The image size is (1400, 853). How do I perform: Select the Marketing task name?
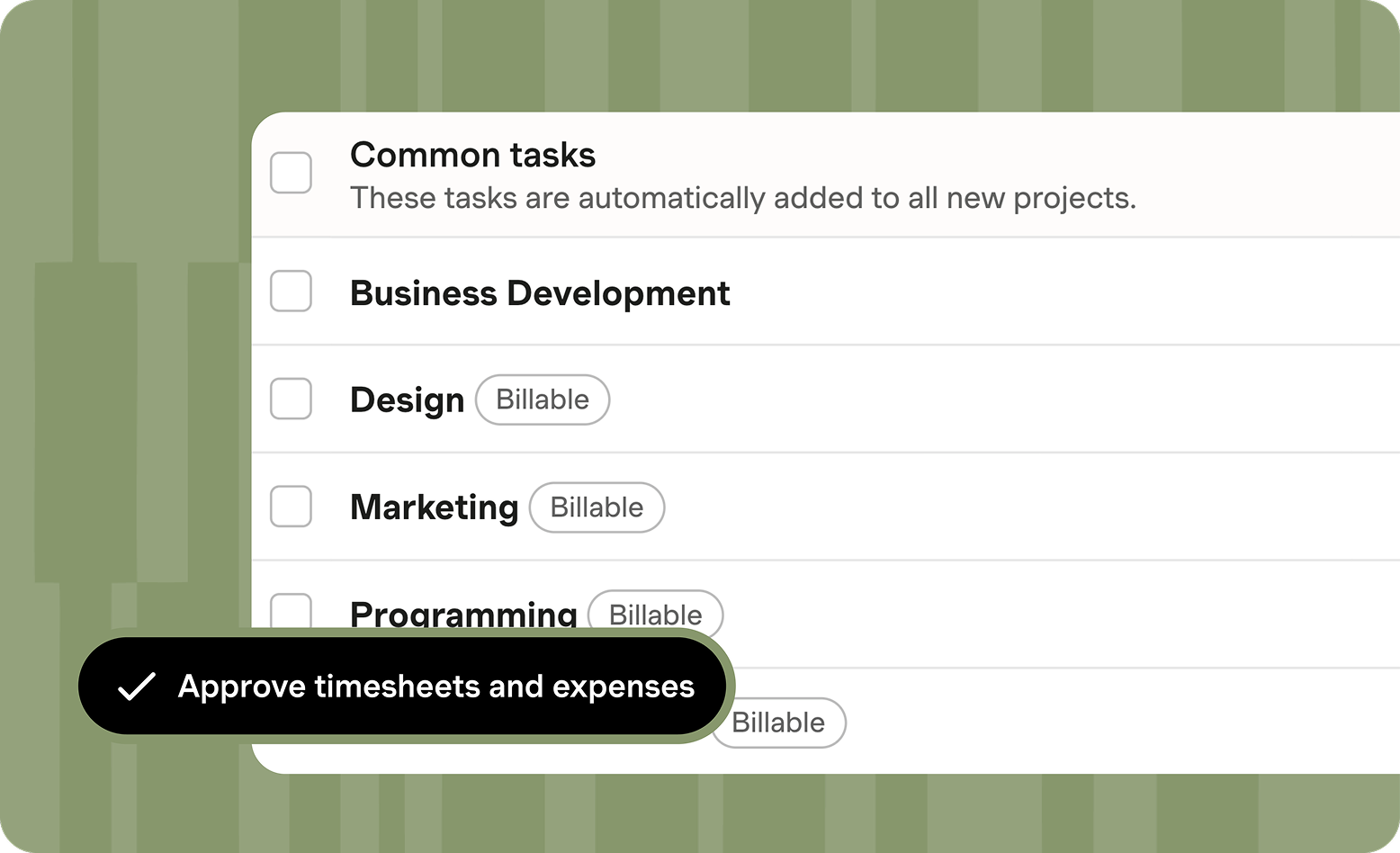point(434,507)
